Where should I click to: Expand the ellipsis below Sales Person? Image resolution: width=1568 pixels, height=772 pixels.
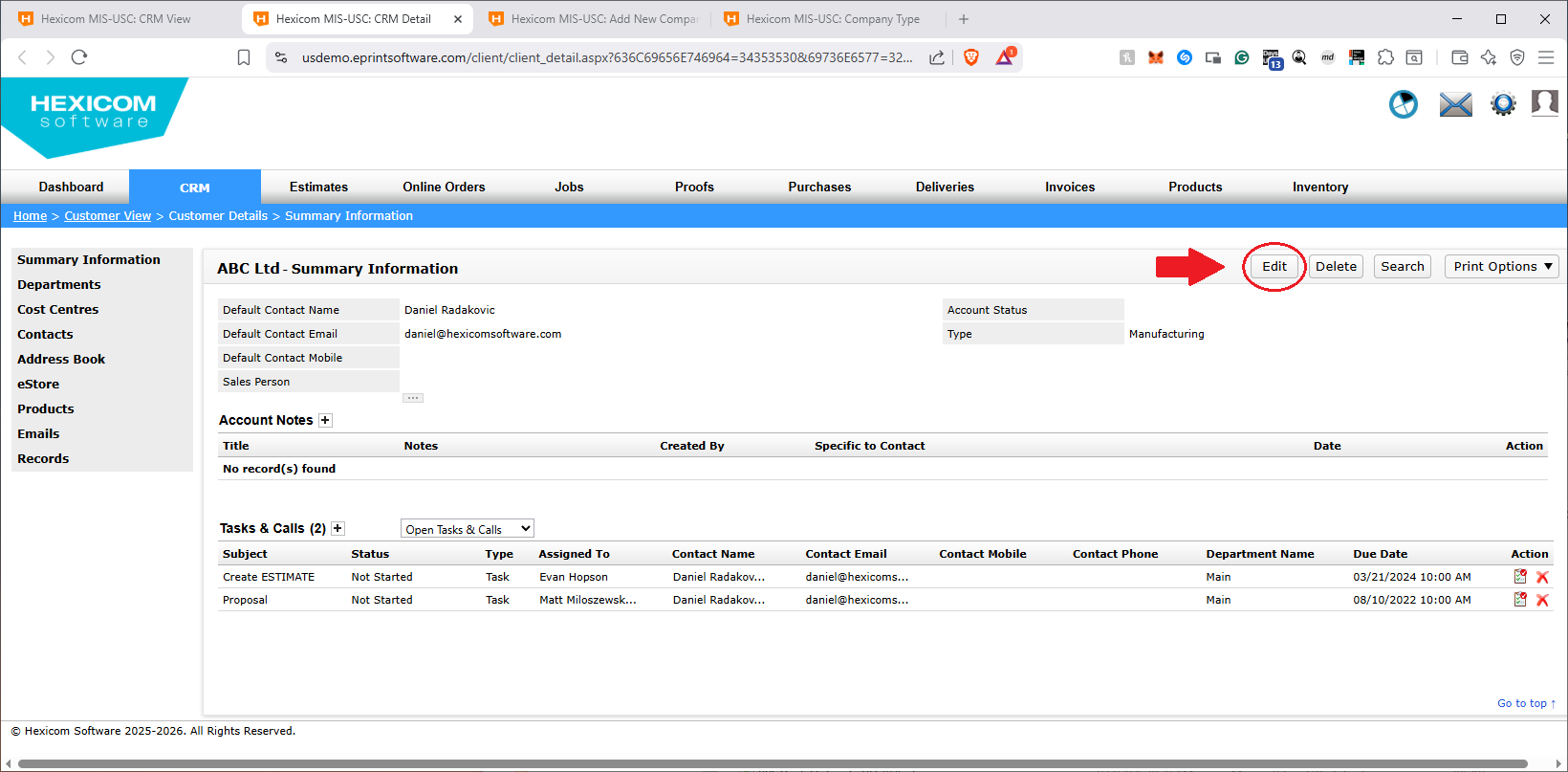click(413, 398)
